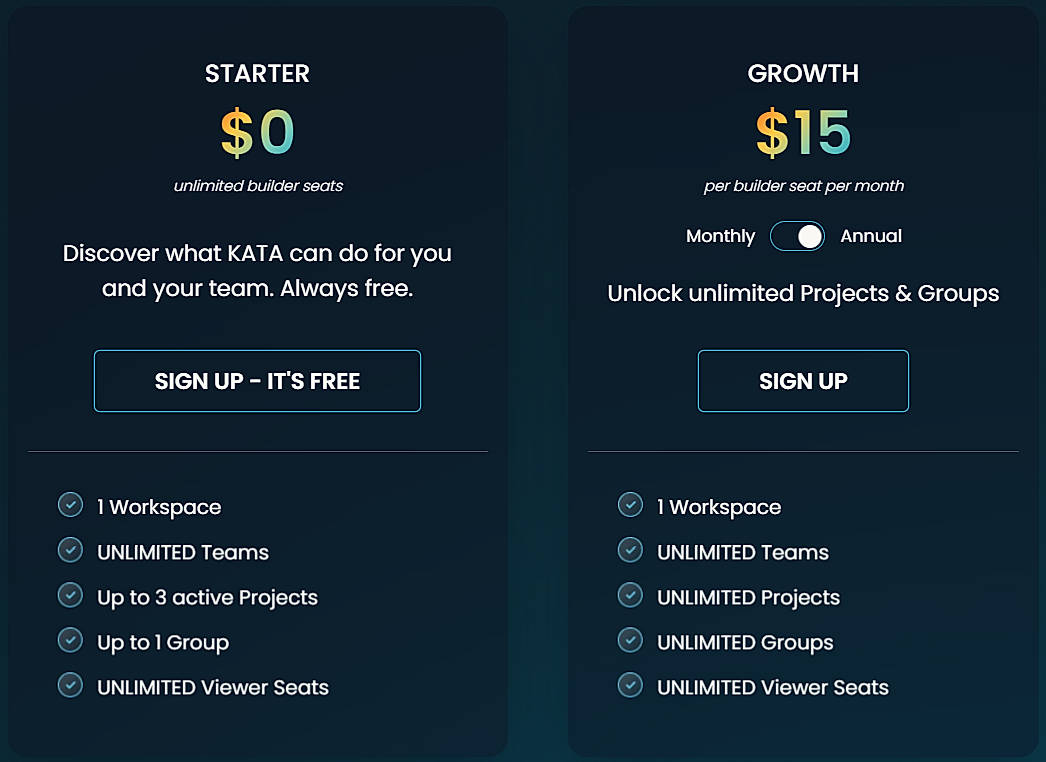Click the checkmark beside Growth's UNLIMITED Viewer Seats
This screenshot has width=1046, height=762.
[x=630, y=685]
